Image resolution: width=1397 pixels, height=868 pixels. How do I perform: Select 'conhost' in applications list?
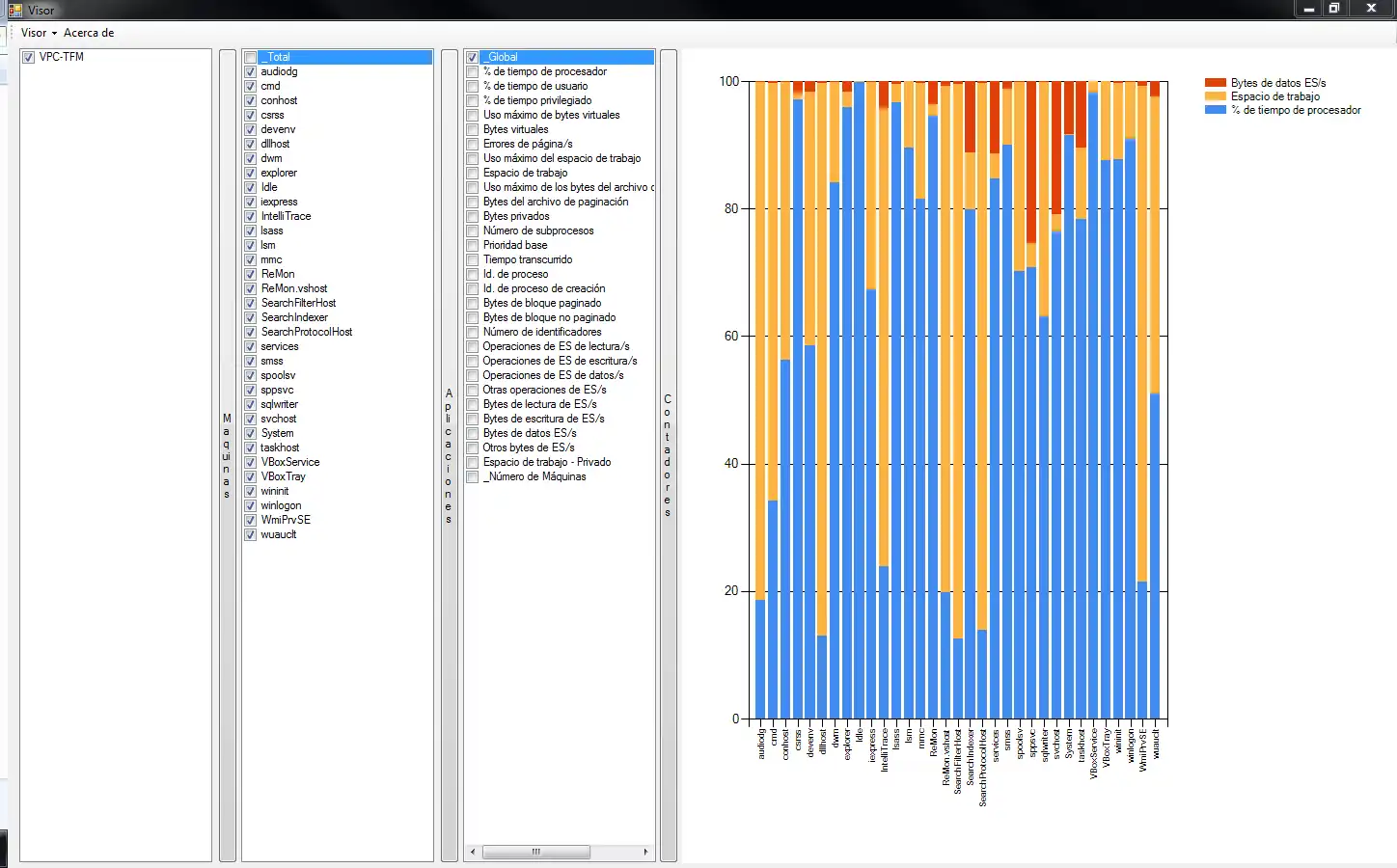point(279,100)
